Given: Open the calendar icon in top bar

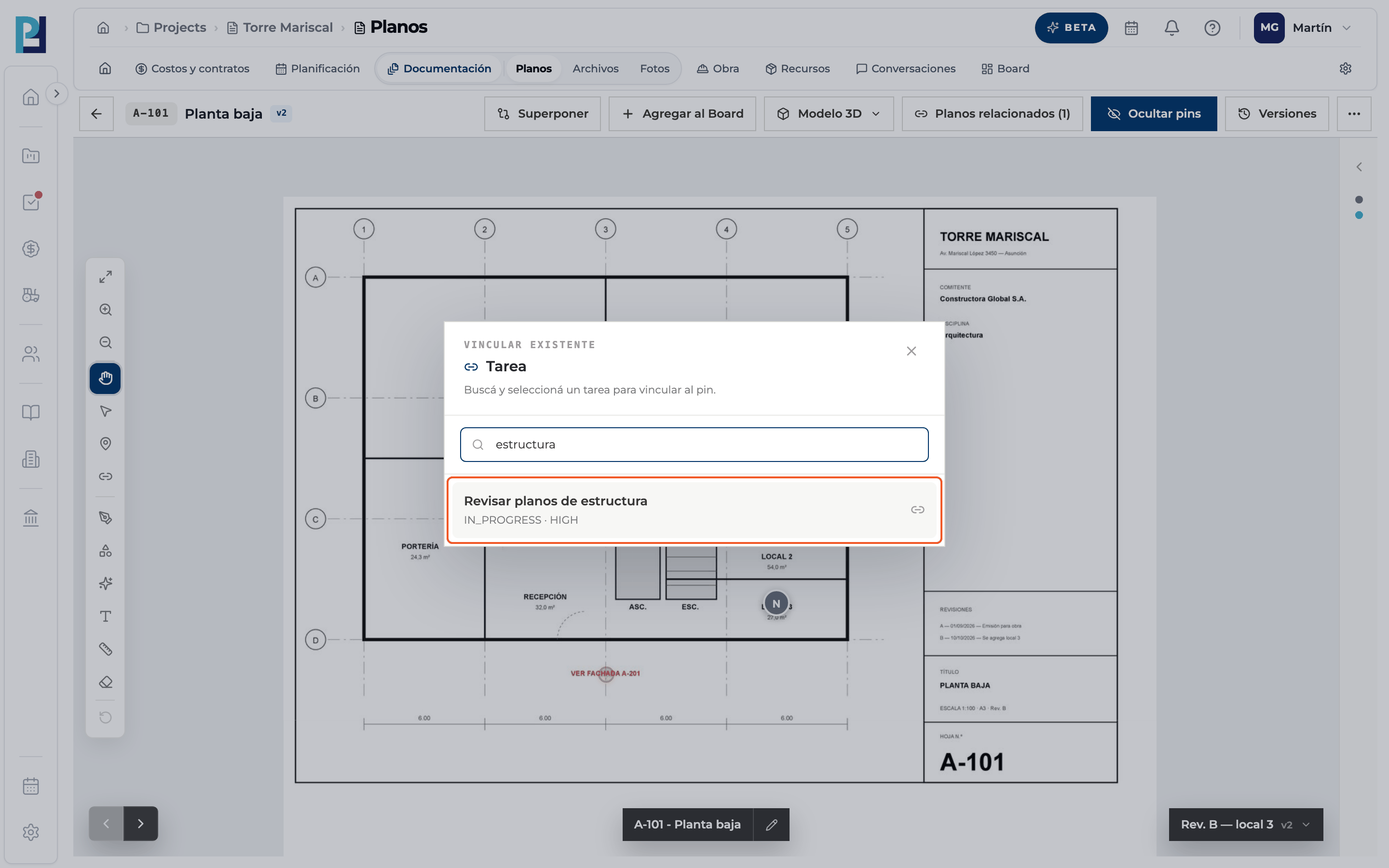Looking at the screenshot, I should pyautogui.click(x=1131, y=27).
